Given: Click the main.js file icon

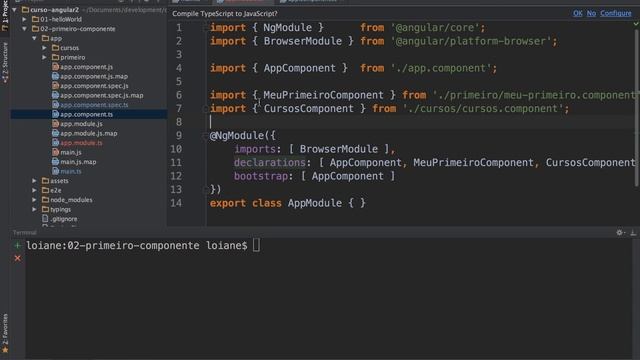Looking at the screenshot, I should click(56, 152).
